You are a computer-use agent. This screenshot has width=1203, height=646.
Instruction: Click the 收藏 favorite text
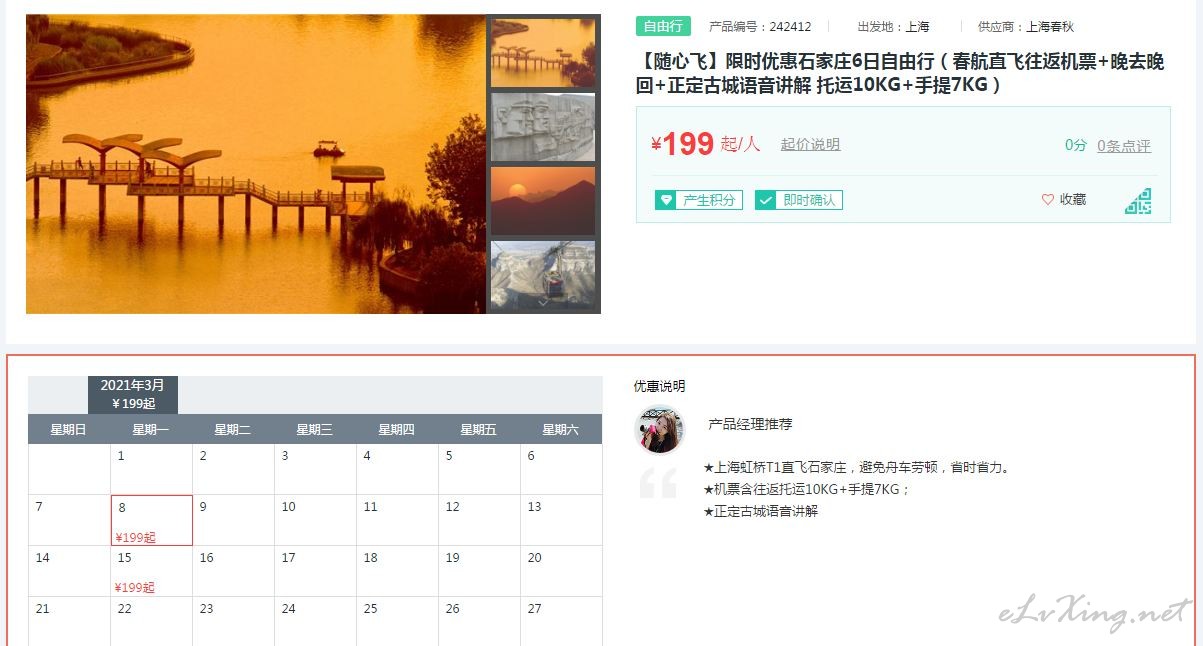1073,200
